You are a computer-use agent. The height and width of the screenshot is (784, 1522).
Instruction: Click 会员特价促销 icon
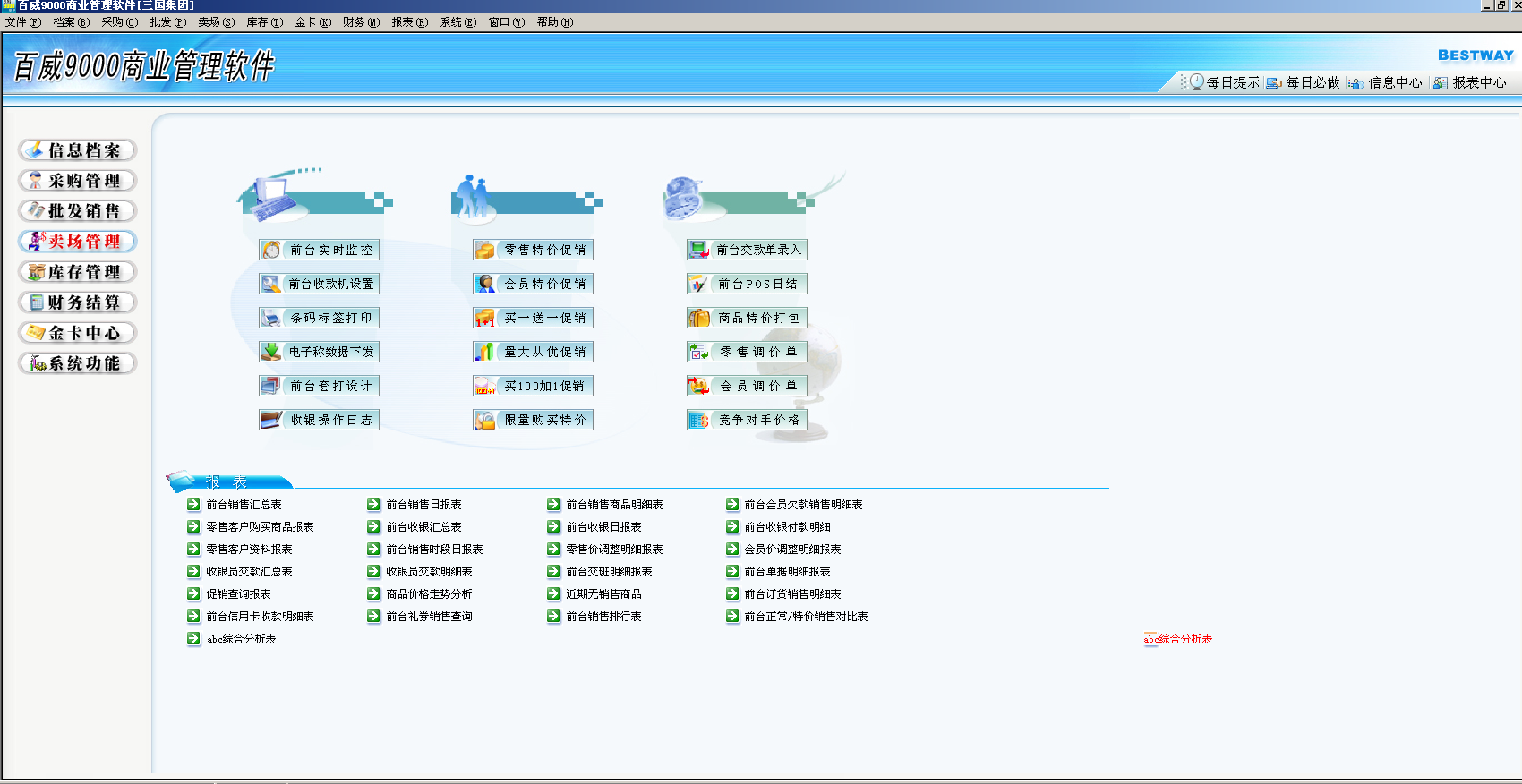point(485,284)
